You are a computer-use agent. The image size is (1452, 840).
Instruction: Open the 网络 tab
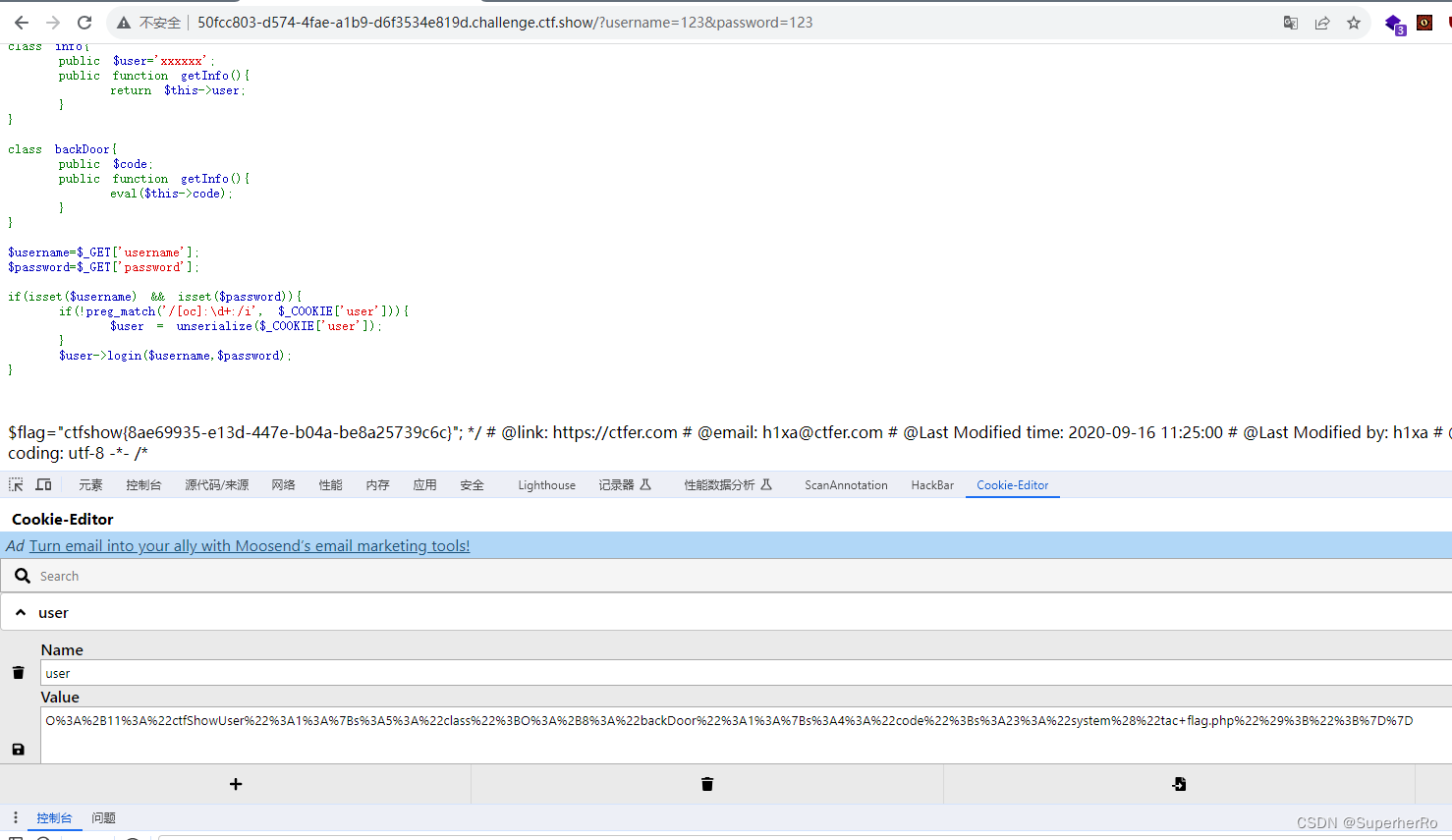tap(284, 485)
